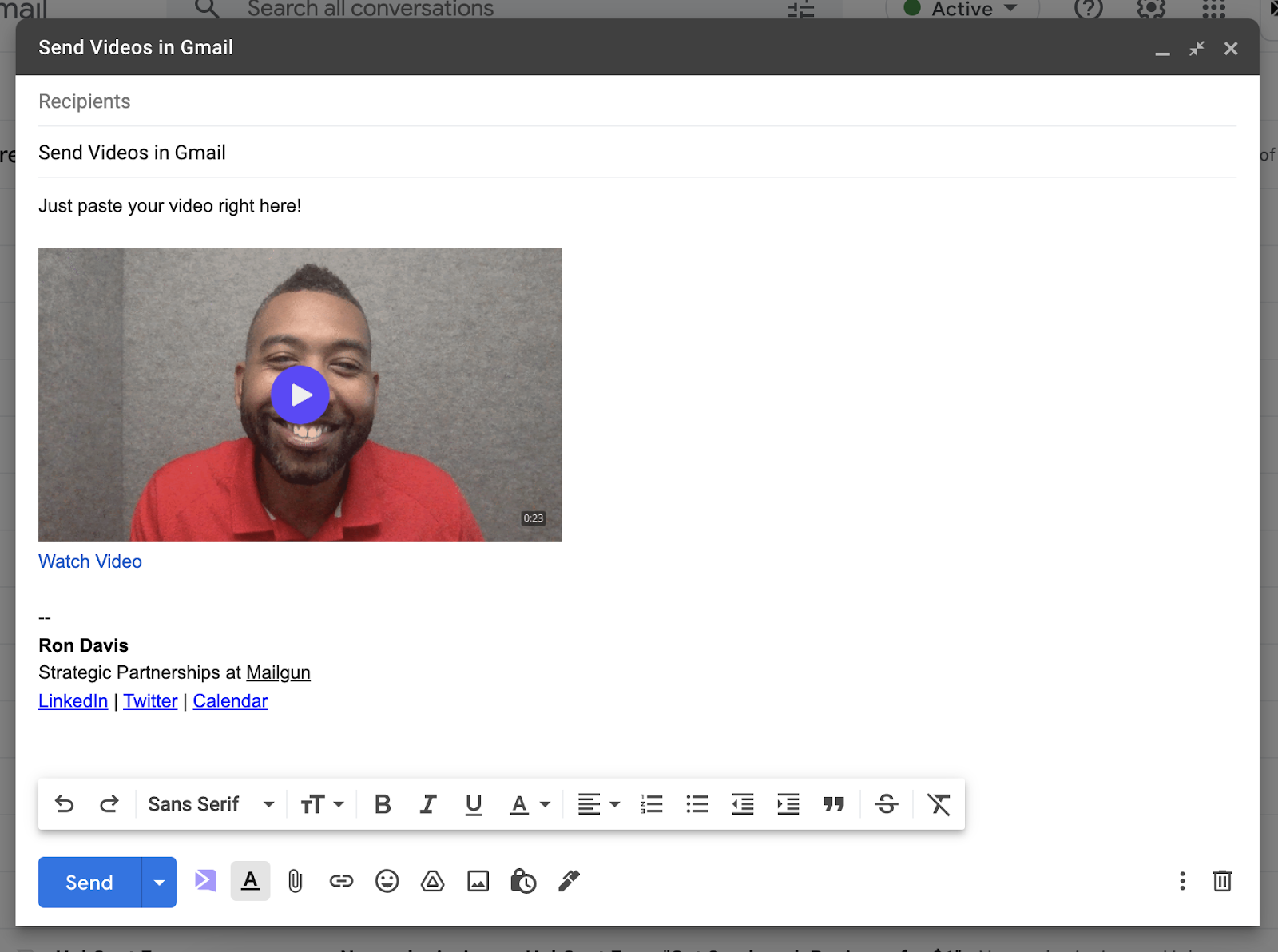This screenshot has width=1278, height=952.
Task: Click the Ron Davis signature name
Action: point(83,645)
